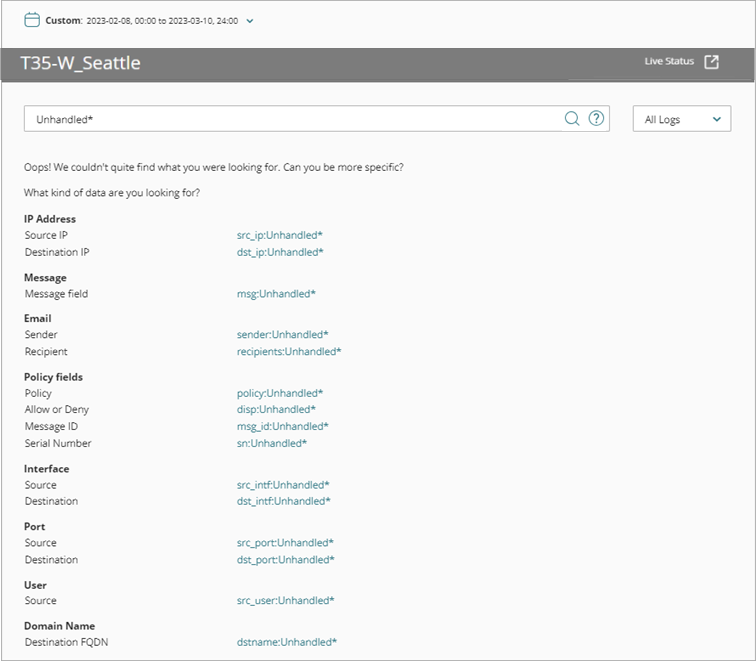Choose the src_intf:Unhandled* suggestion

[x=283, y=485]
